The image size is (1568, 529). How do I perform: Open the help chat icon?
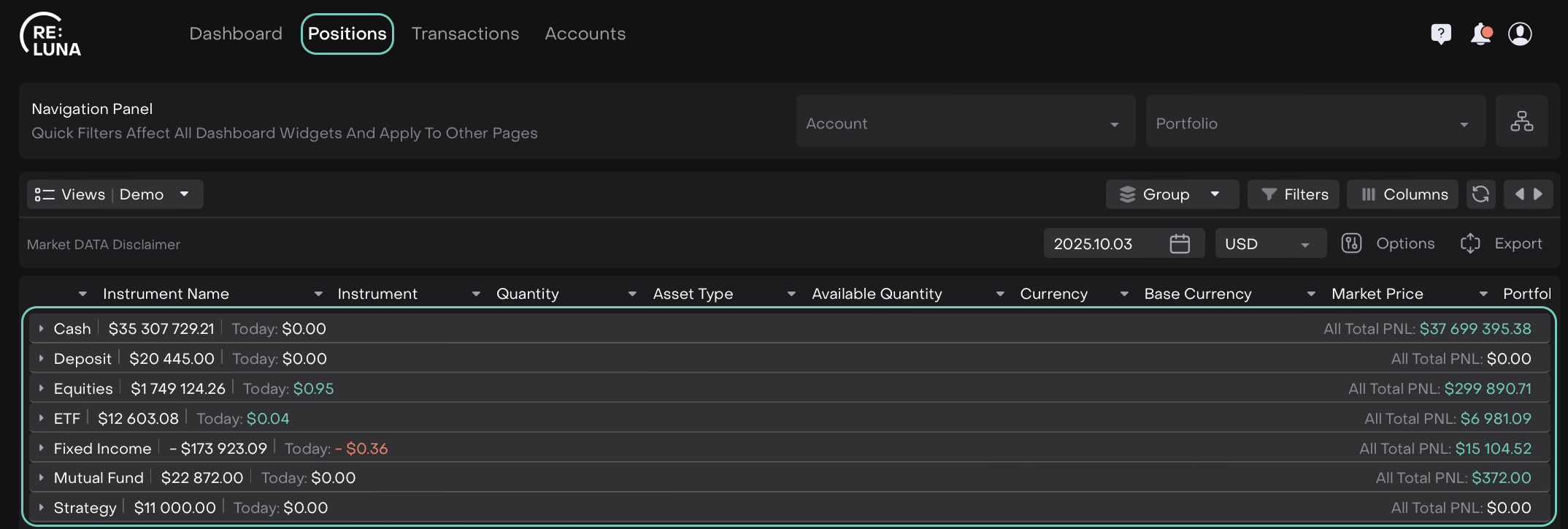[x=1440, y=34]
